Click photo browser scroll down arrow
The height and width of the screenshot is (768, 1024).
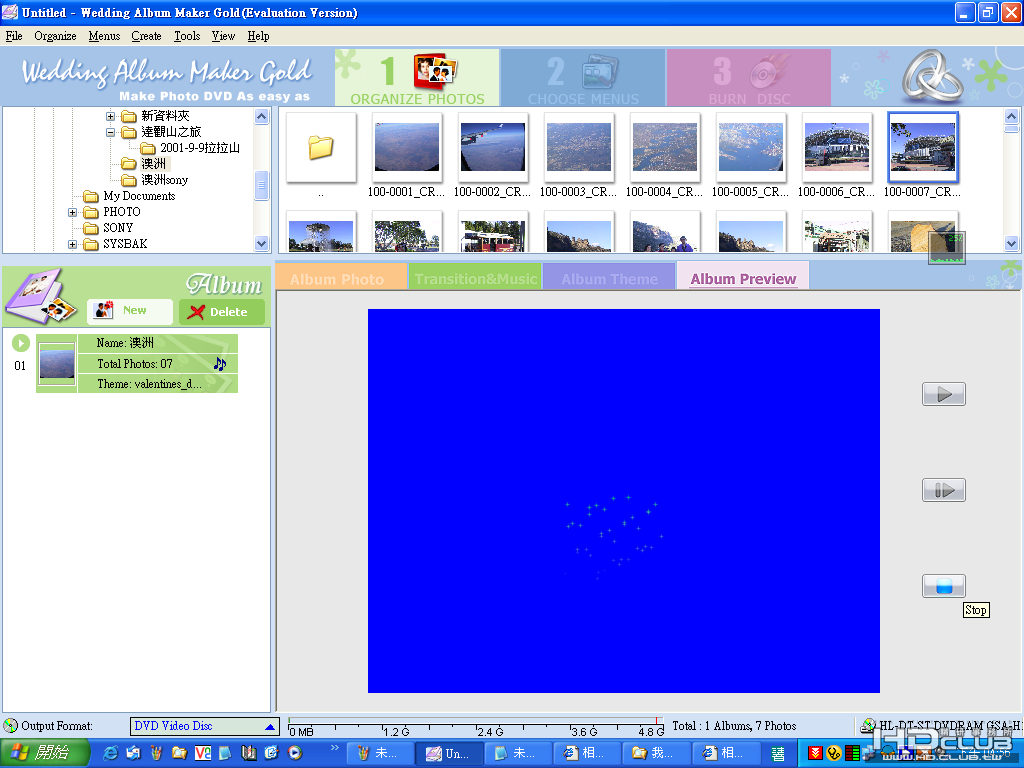click(1011, 244)
